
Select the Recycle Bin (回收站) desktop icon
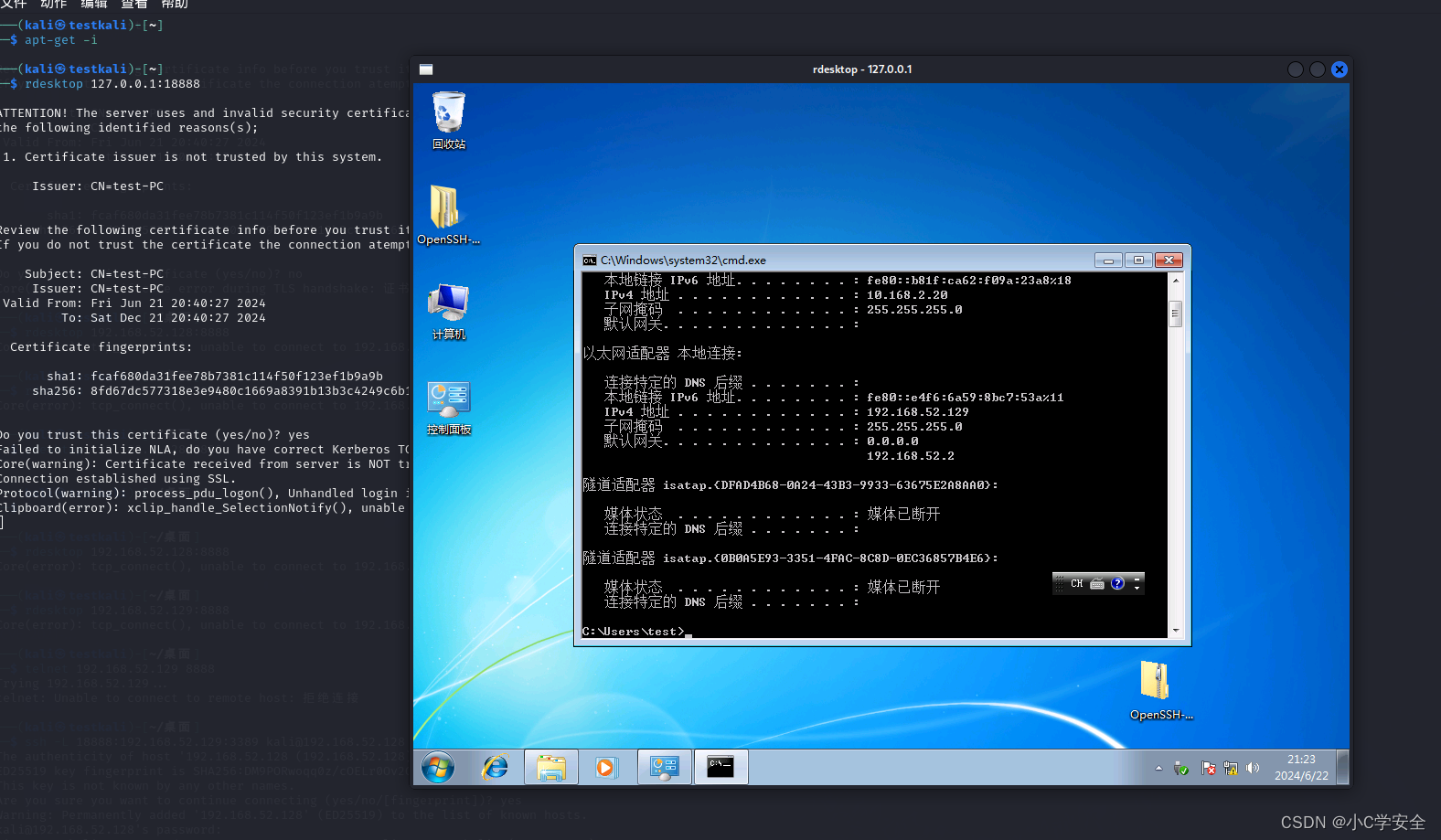(449, 120)
